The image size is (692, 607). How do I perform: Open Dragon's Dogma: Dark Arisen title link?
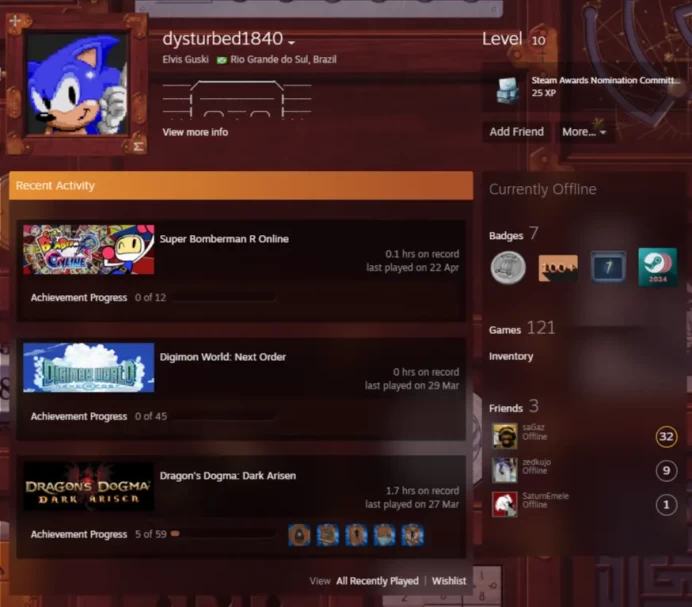coord(228,475)
